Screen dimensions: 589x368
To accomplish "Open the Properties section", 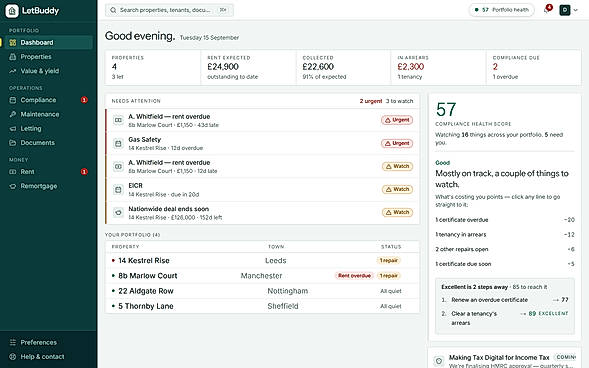I will tap(47, 57).
